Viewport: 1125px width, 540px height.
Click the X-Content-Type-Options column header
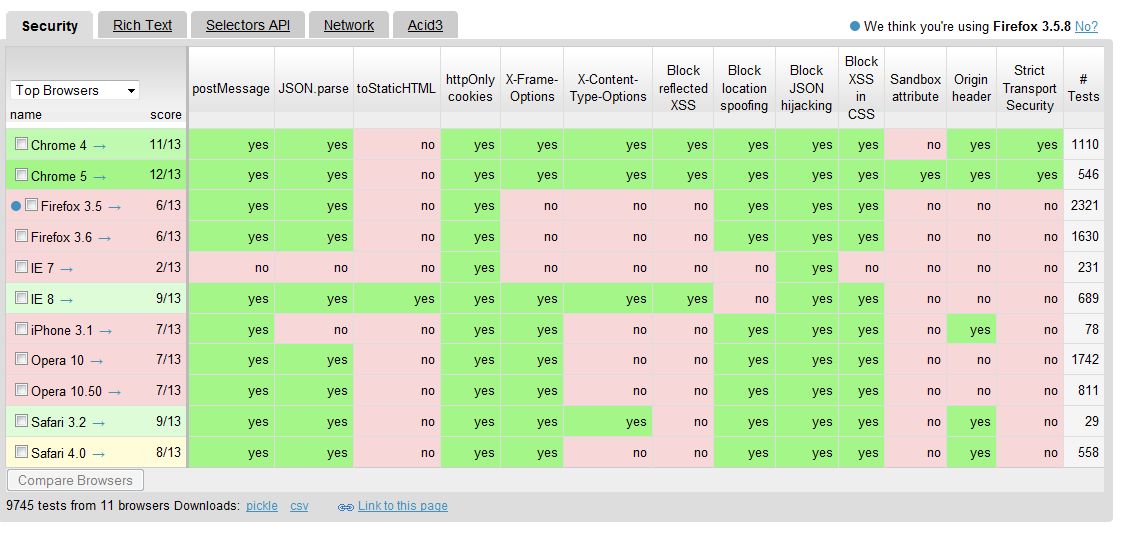point(608,88)
